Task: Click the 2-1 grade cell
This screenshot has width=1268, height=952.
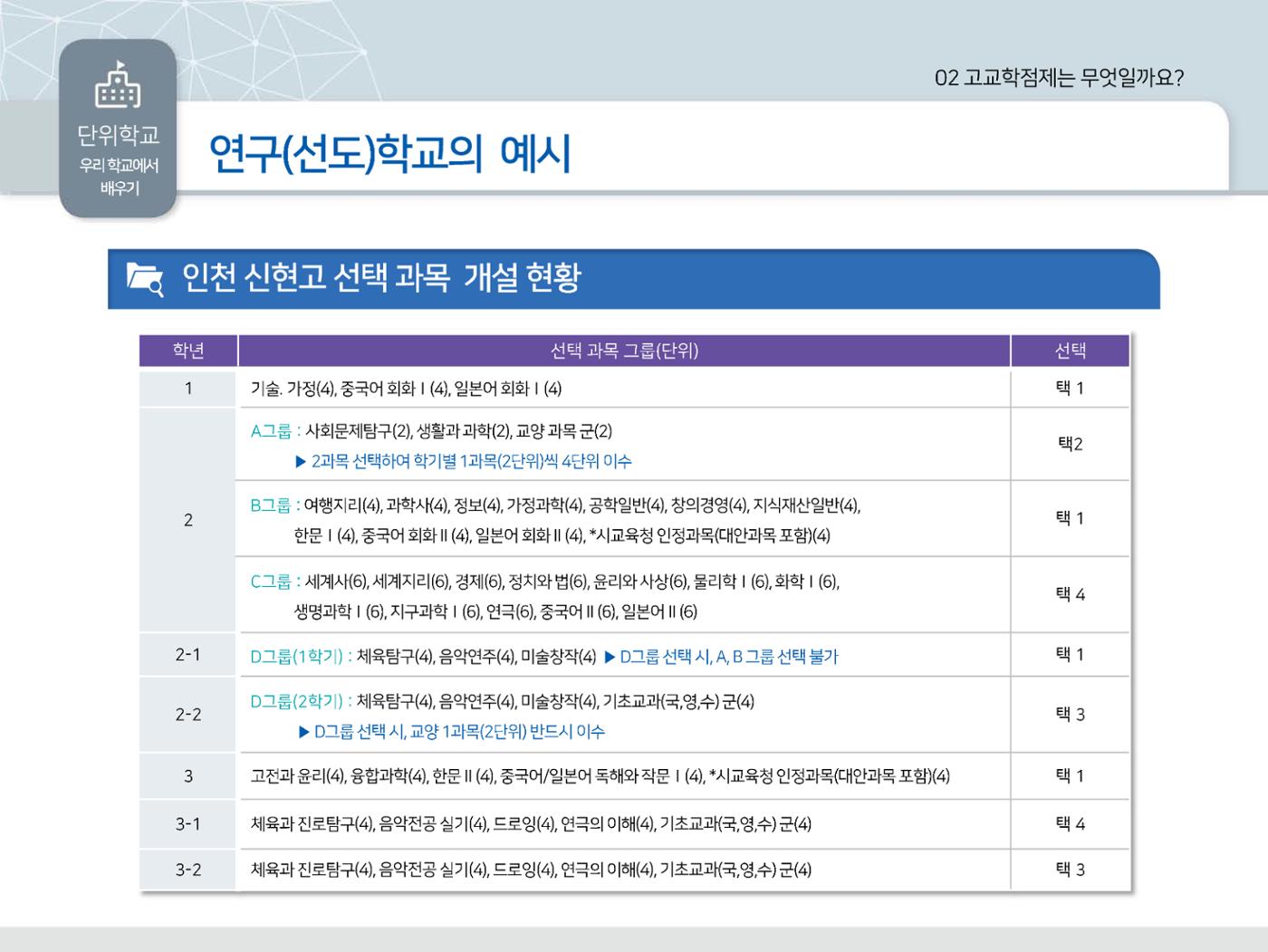Action: click(x=188, y=654)
